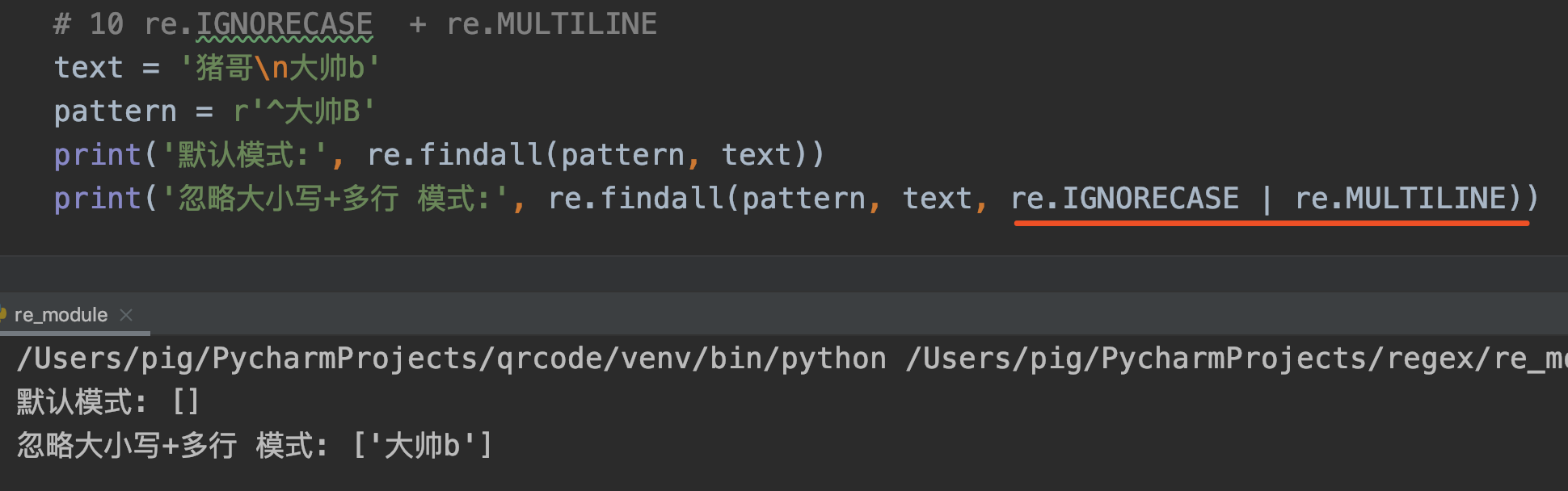Screen dimensions: 1568x491
Task: Click the pipe operator between regex flags
Action: point(1267,199)
